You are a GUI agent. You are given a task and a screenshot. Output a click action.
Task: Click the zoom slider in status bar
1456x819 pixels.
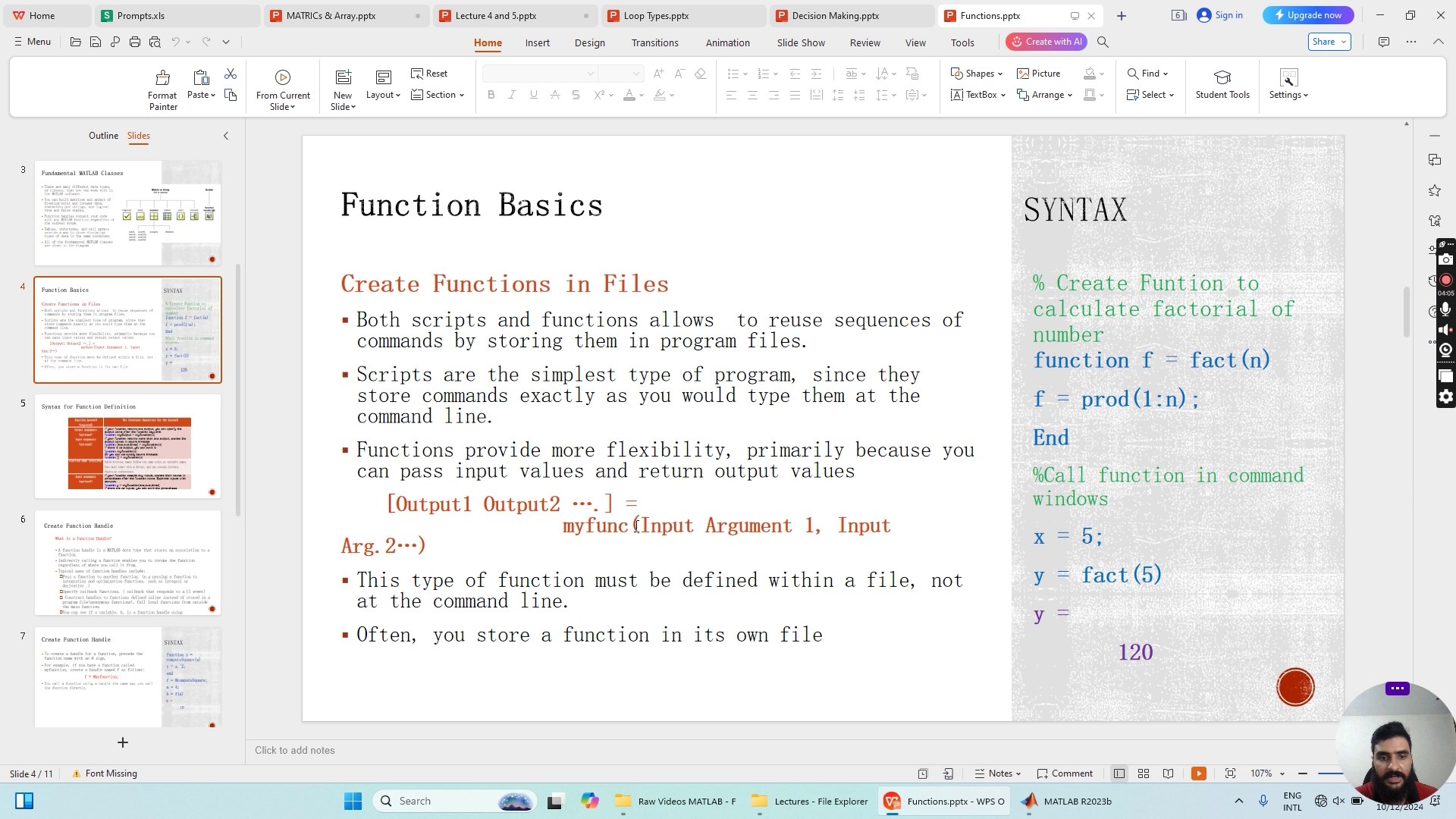point(1330,773)
